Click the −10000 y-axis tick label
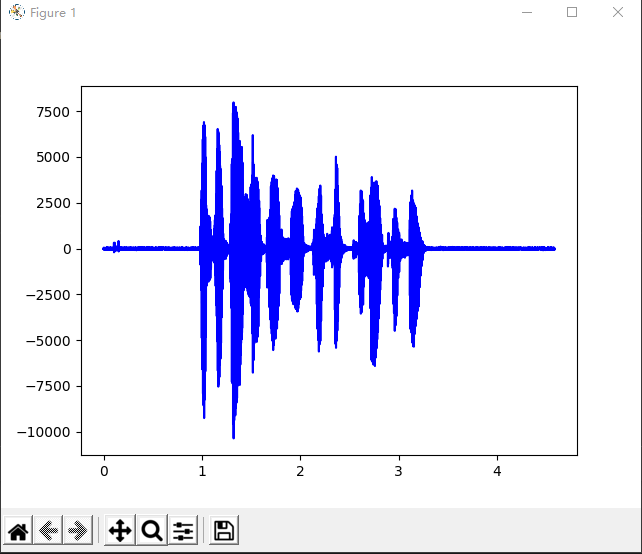Viewport: 642px width, 554px height. [x=43, y=432]
